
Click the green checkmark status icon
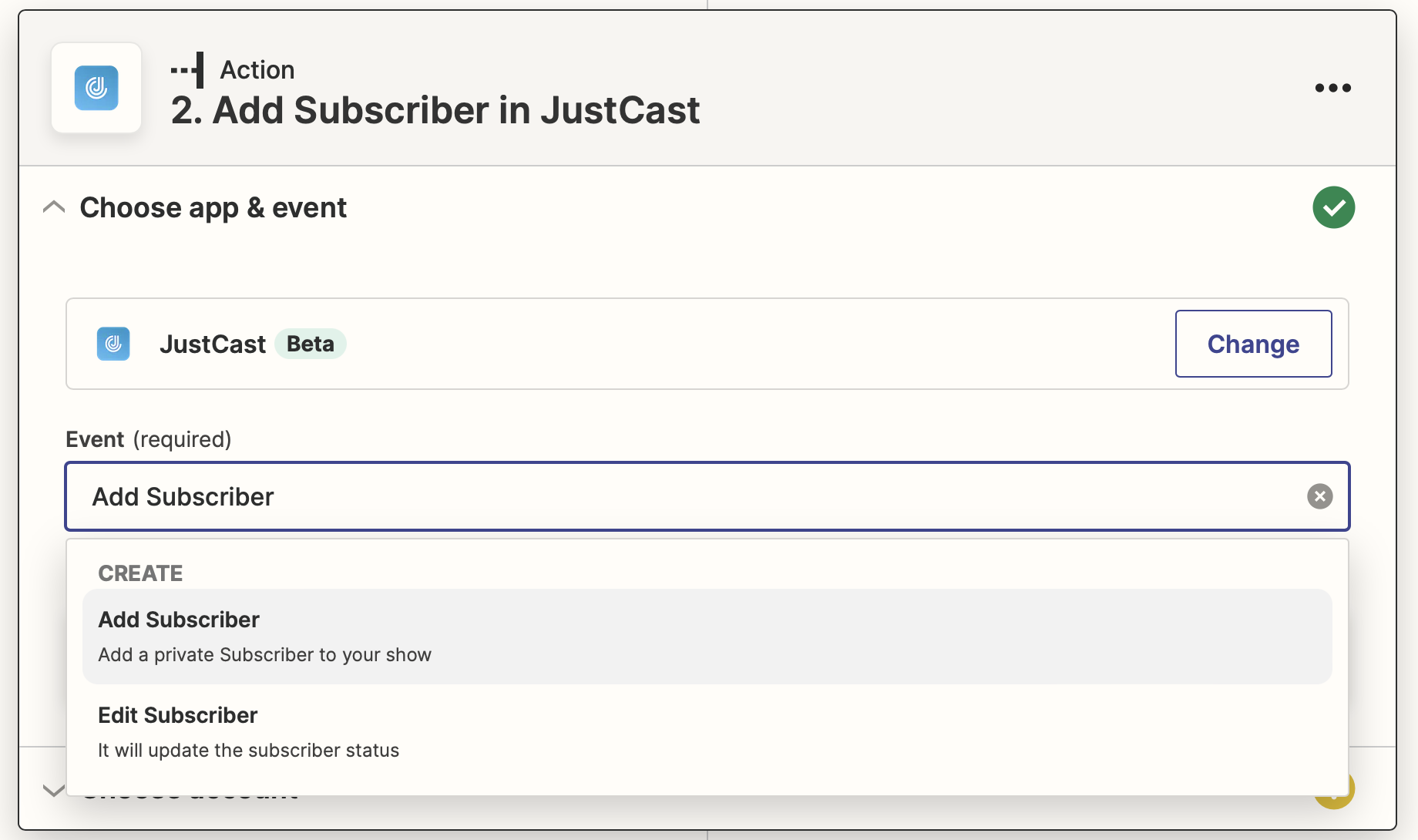tap(1333, 207)
